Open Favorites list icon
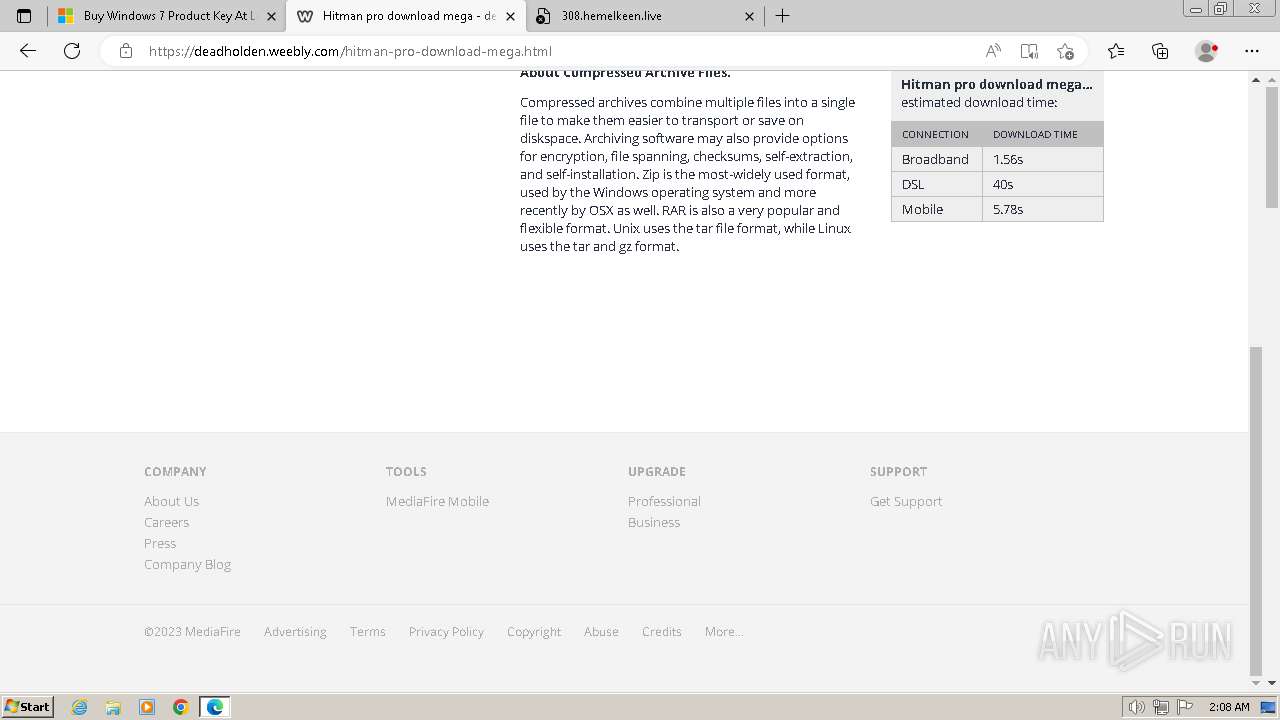 pos(1116,51)
